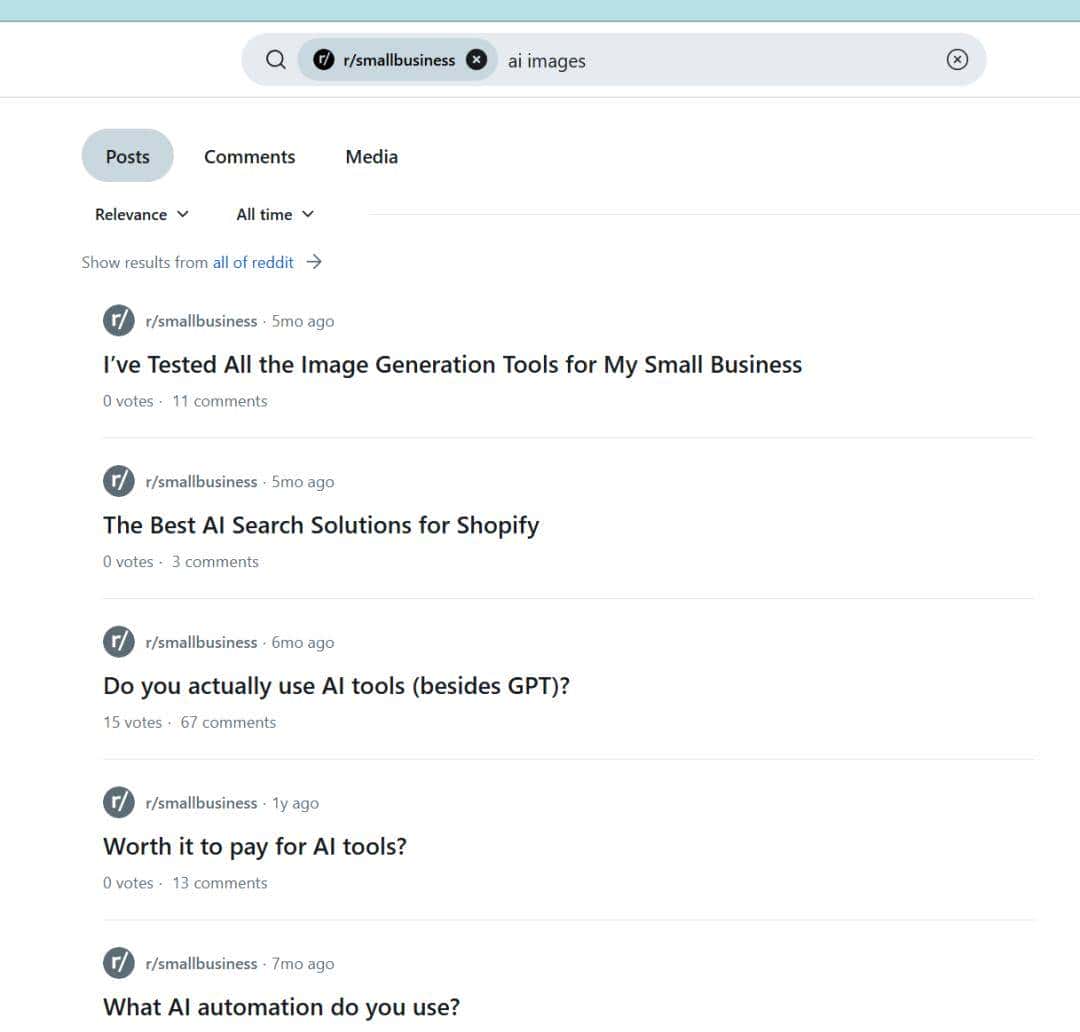Click the magnifying glass search icon

276,60
